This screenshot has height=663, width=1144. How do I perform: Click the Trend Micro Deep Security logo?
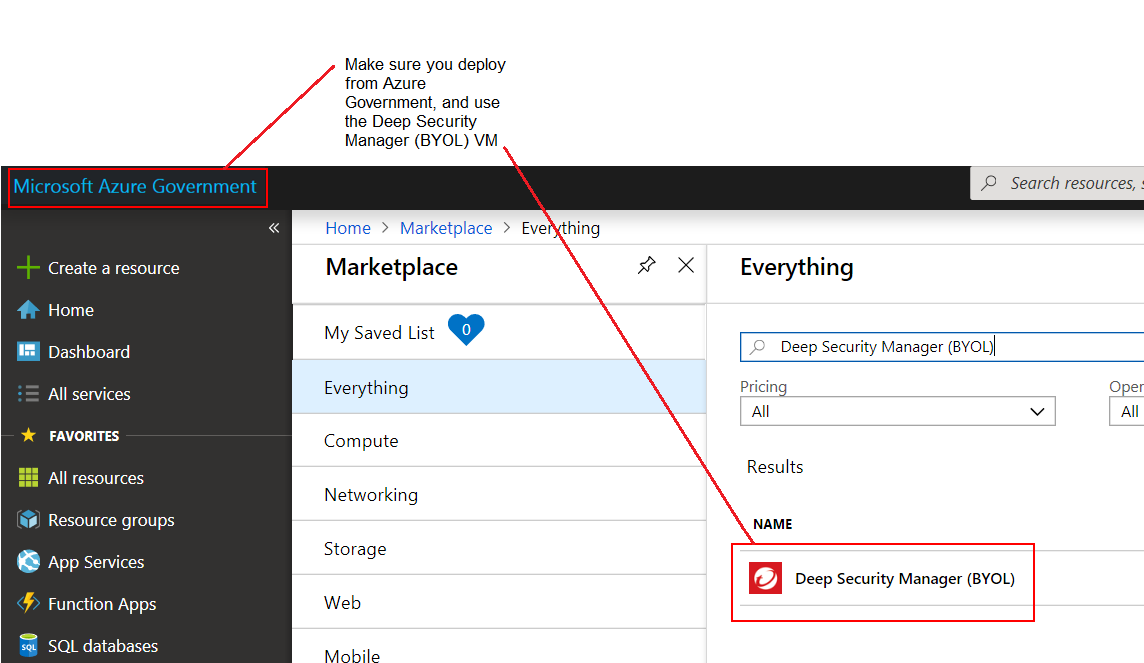pos(765,578)
